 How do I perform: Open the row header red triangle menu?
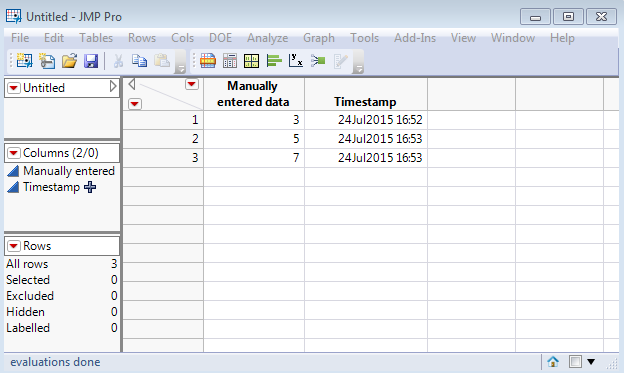coord(135,104)
